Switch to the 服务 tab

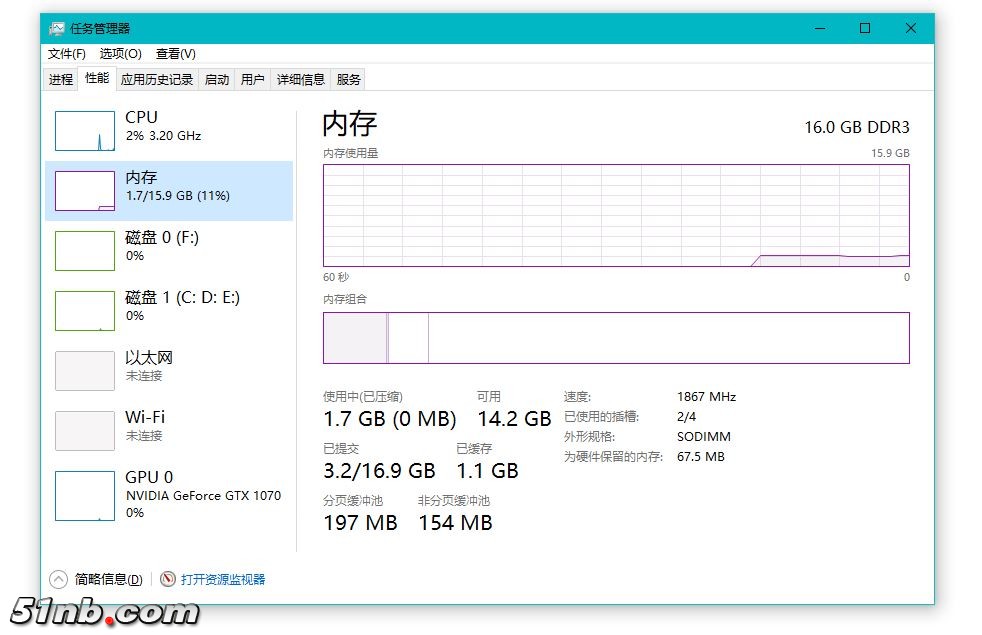[x=349, y=80]
